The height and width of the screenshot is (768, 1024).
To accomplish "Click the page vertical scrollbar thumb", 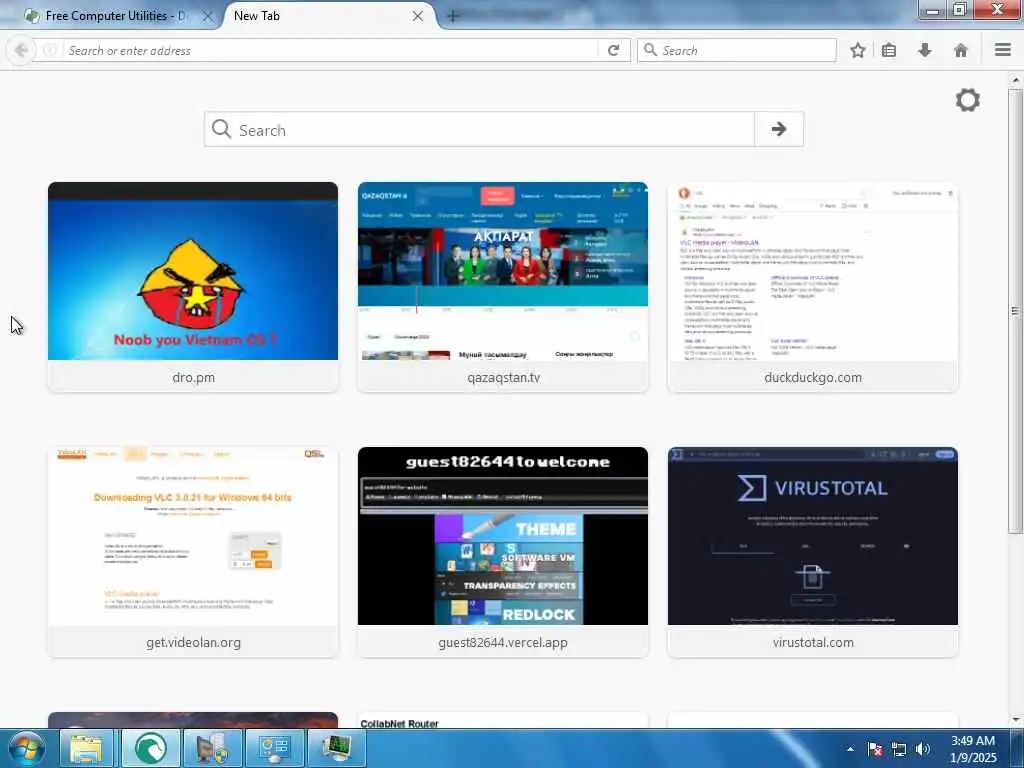I will pos(1015,310).
